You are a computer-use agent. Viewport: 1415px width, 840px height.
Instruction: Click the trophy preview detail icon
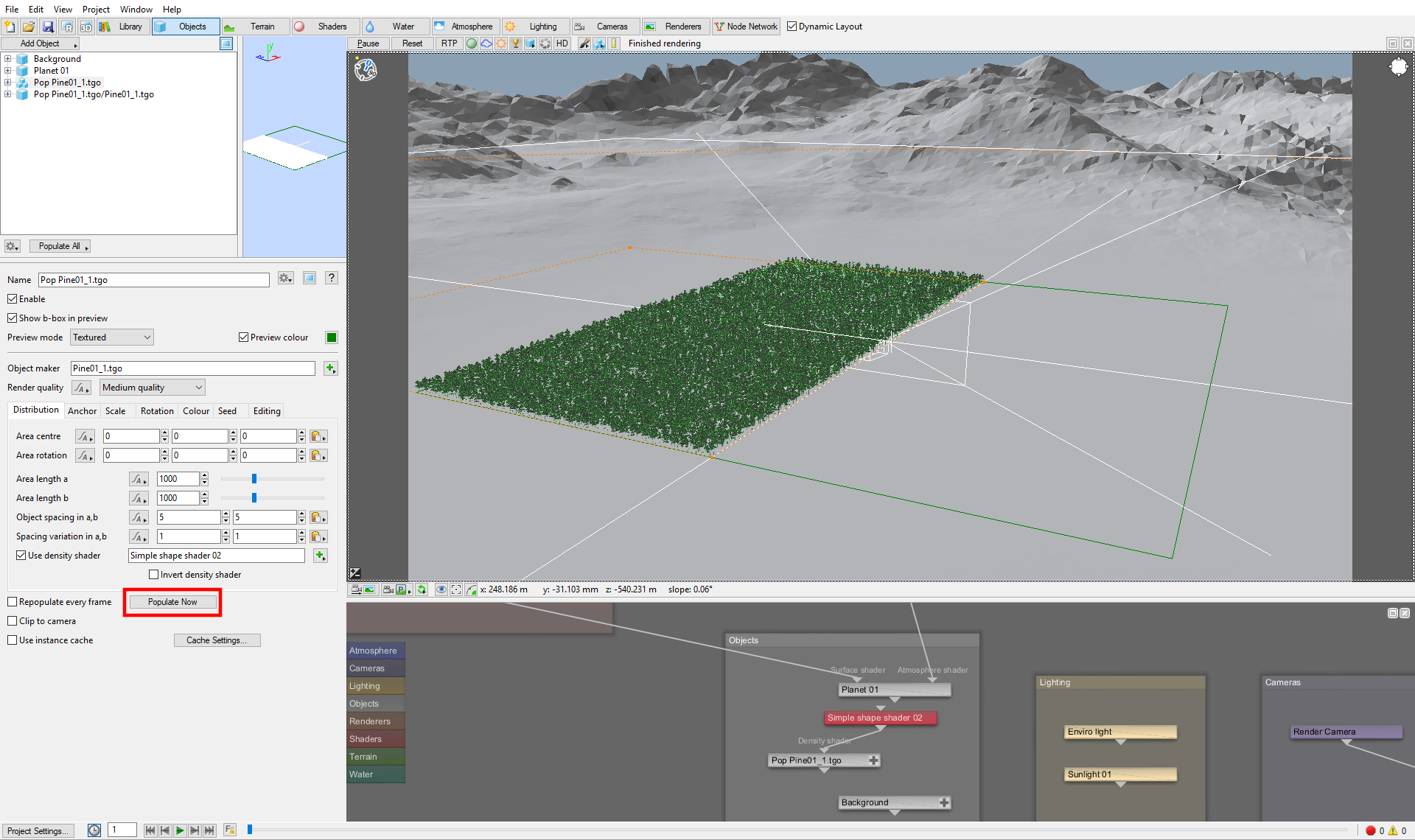[516, 43]
